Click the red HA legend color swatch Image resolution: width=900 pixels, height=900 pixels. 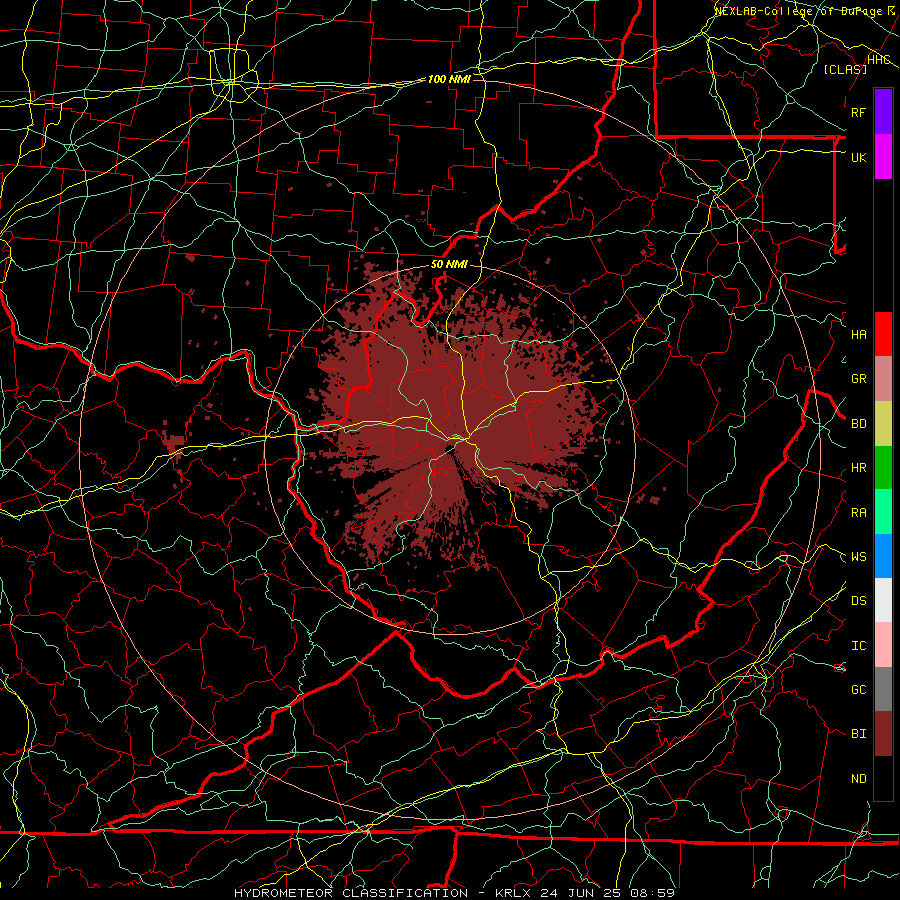tap(883, 334)
